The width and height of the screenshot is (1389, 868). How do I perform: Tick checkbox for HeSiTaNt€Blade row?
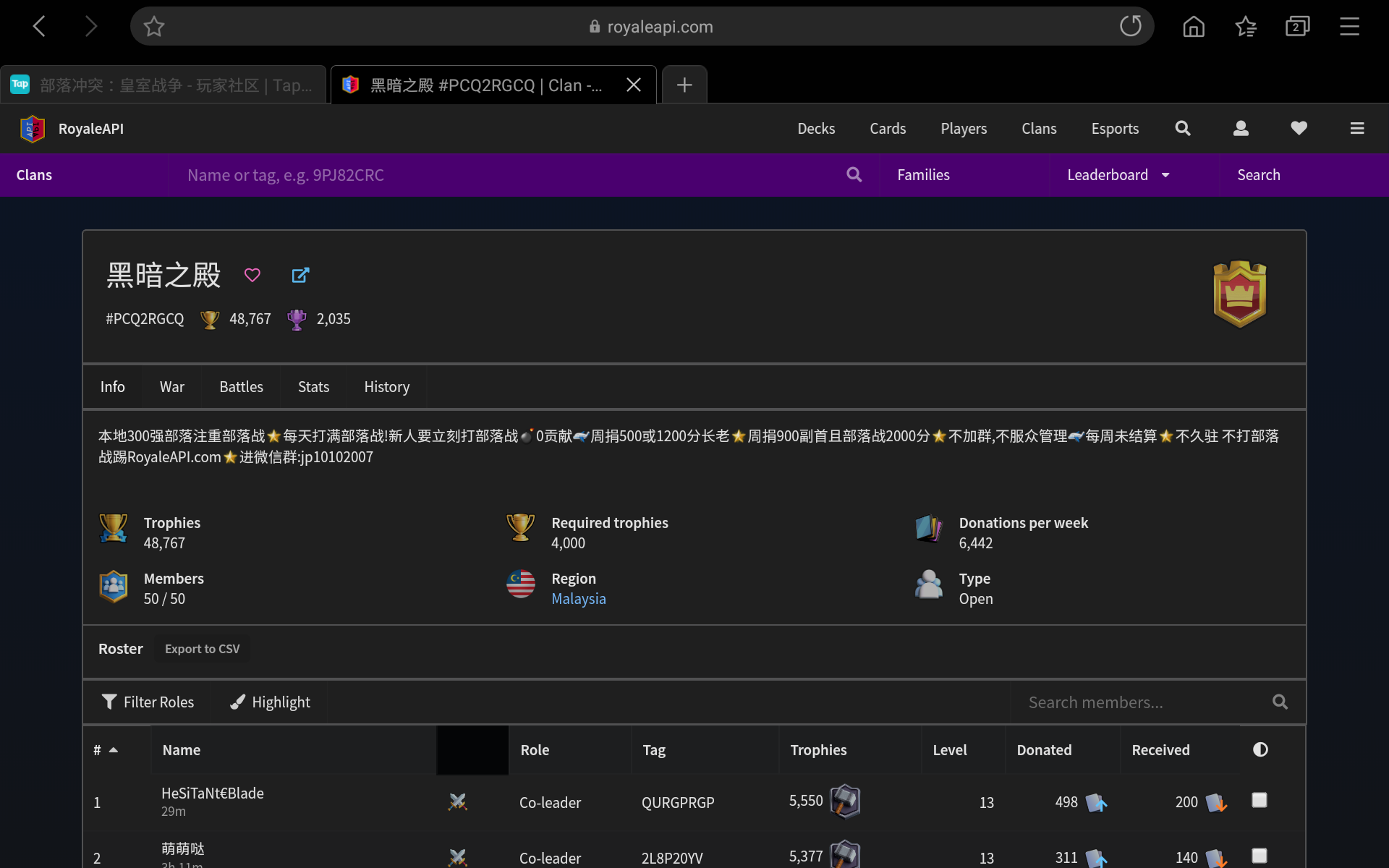pos(1260,800)
